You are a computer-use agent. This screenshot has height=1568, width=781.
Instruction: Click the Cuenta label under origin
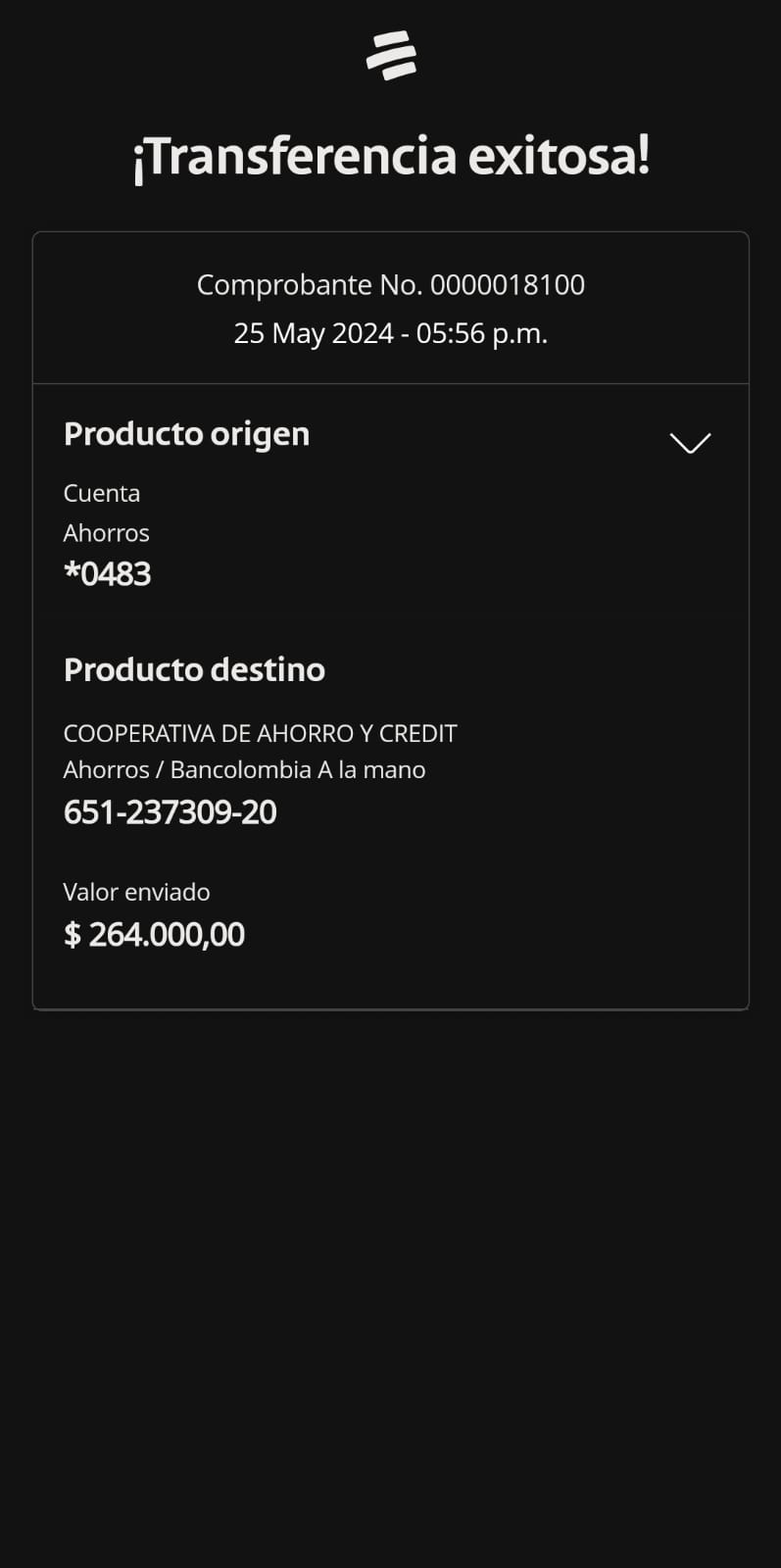coord(102,493)
